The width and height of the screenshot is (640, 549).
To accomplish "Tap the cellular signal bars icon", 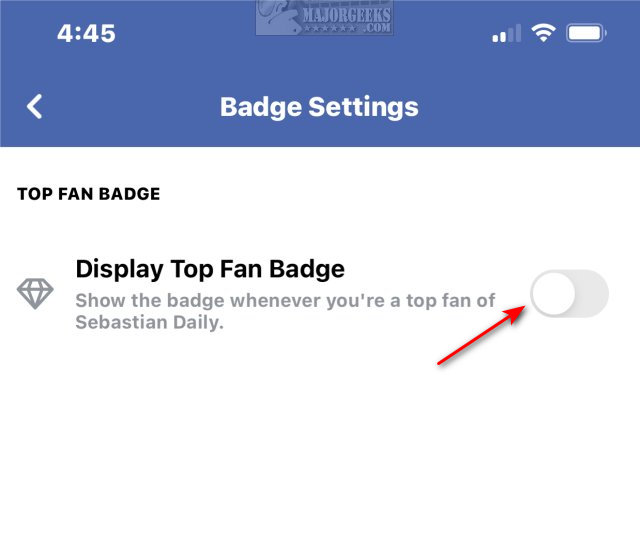I will pos(507,35).
